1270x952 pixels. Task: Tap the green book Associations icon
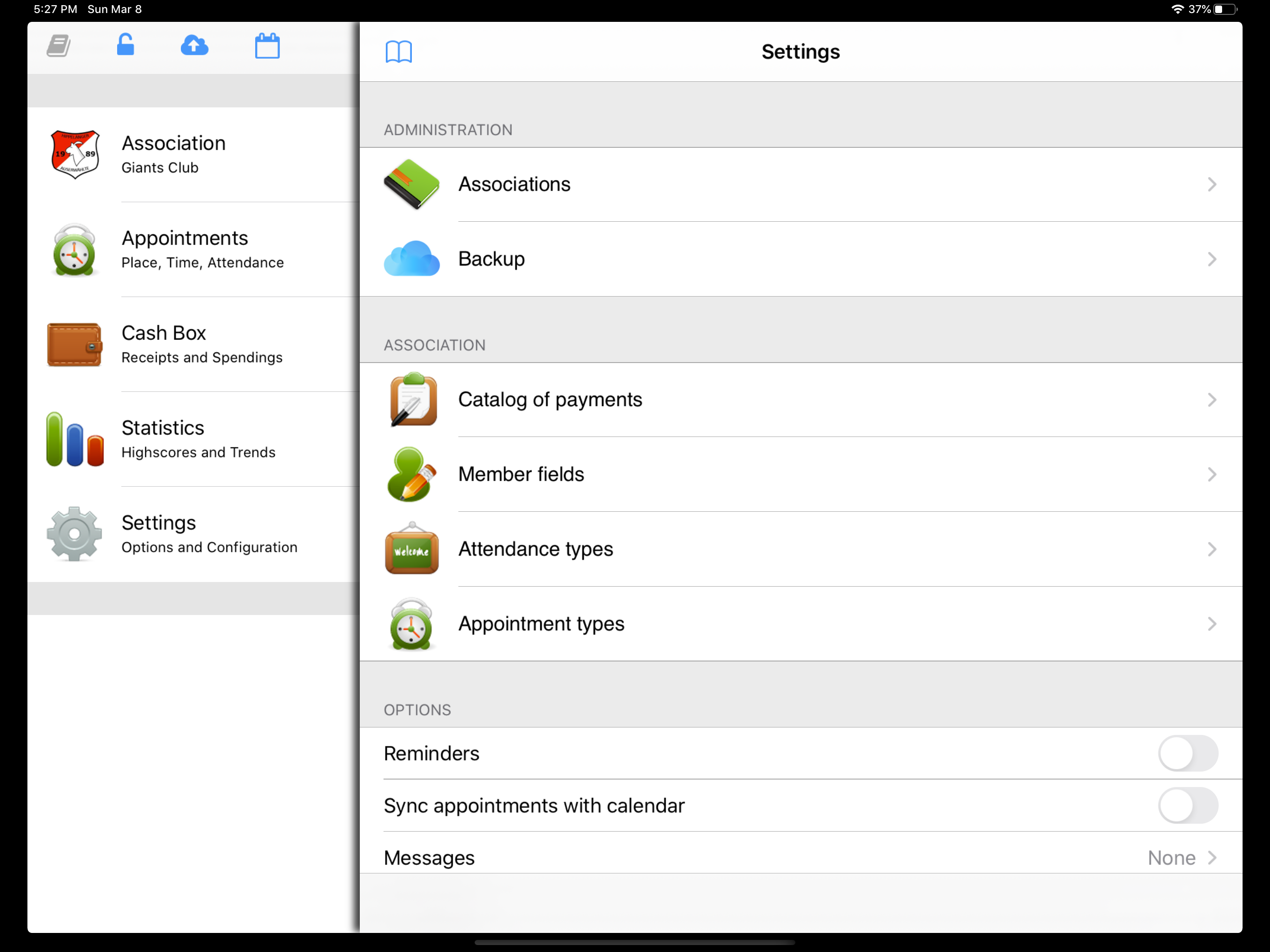[x=412, y=185]
